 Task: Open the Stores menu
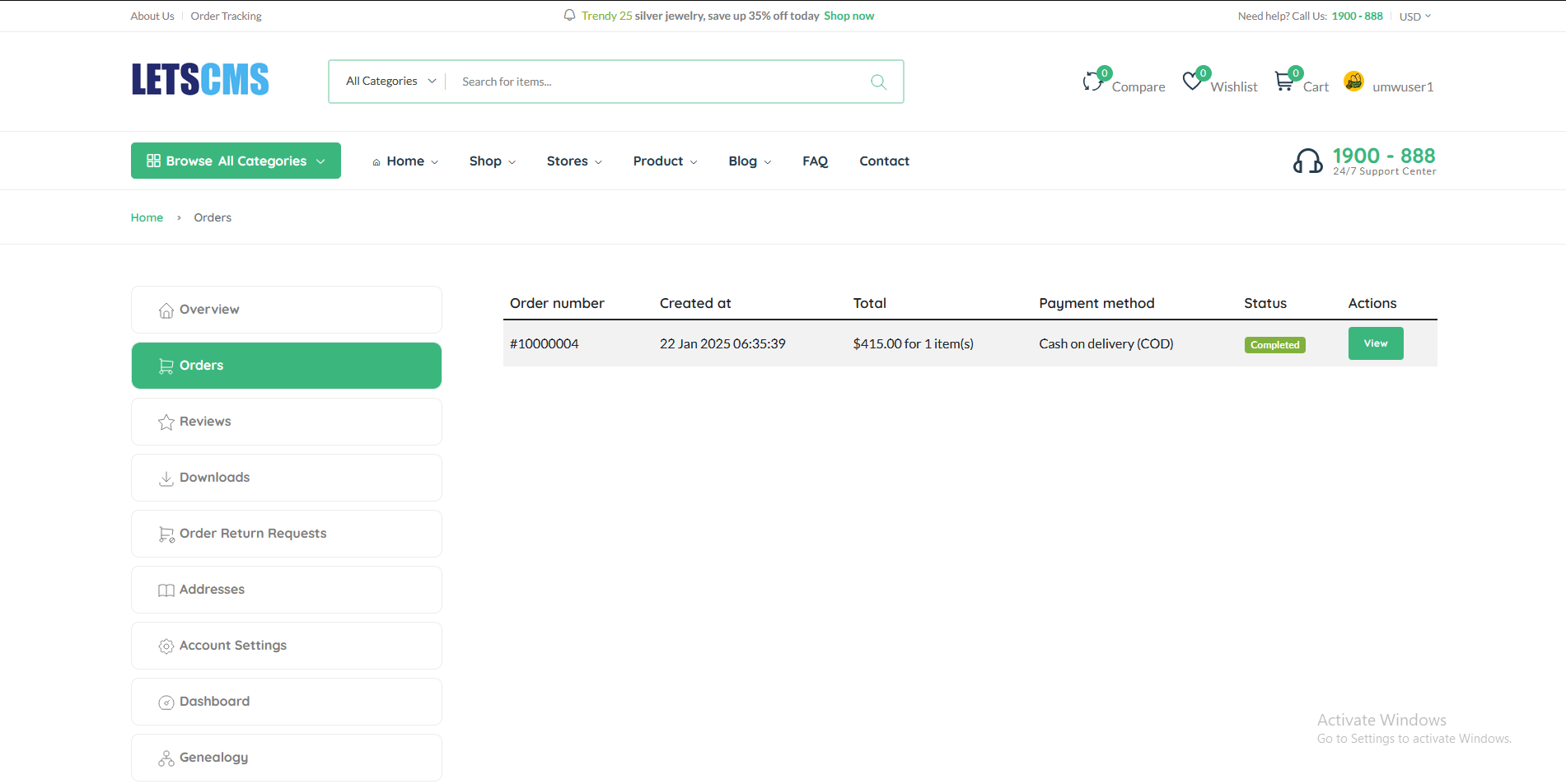pyautogui.click(x=573, y=161)
